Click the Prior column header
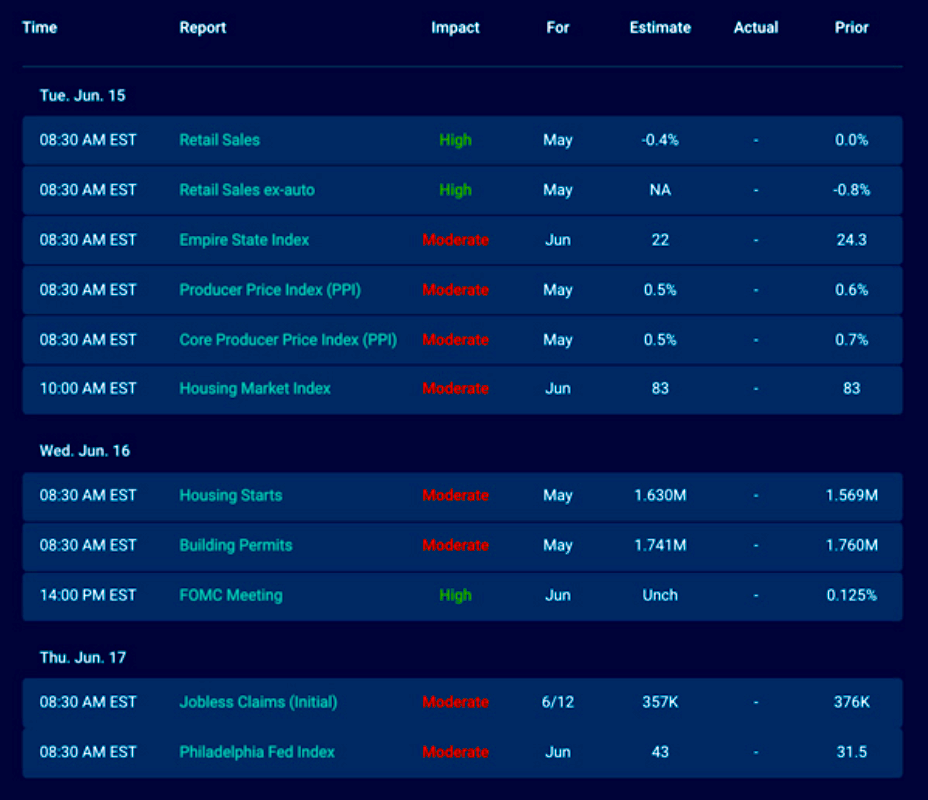The width and height of the screenshot is (928, 800). click(851, 28)
